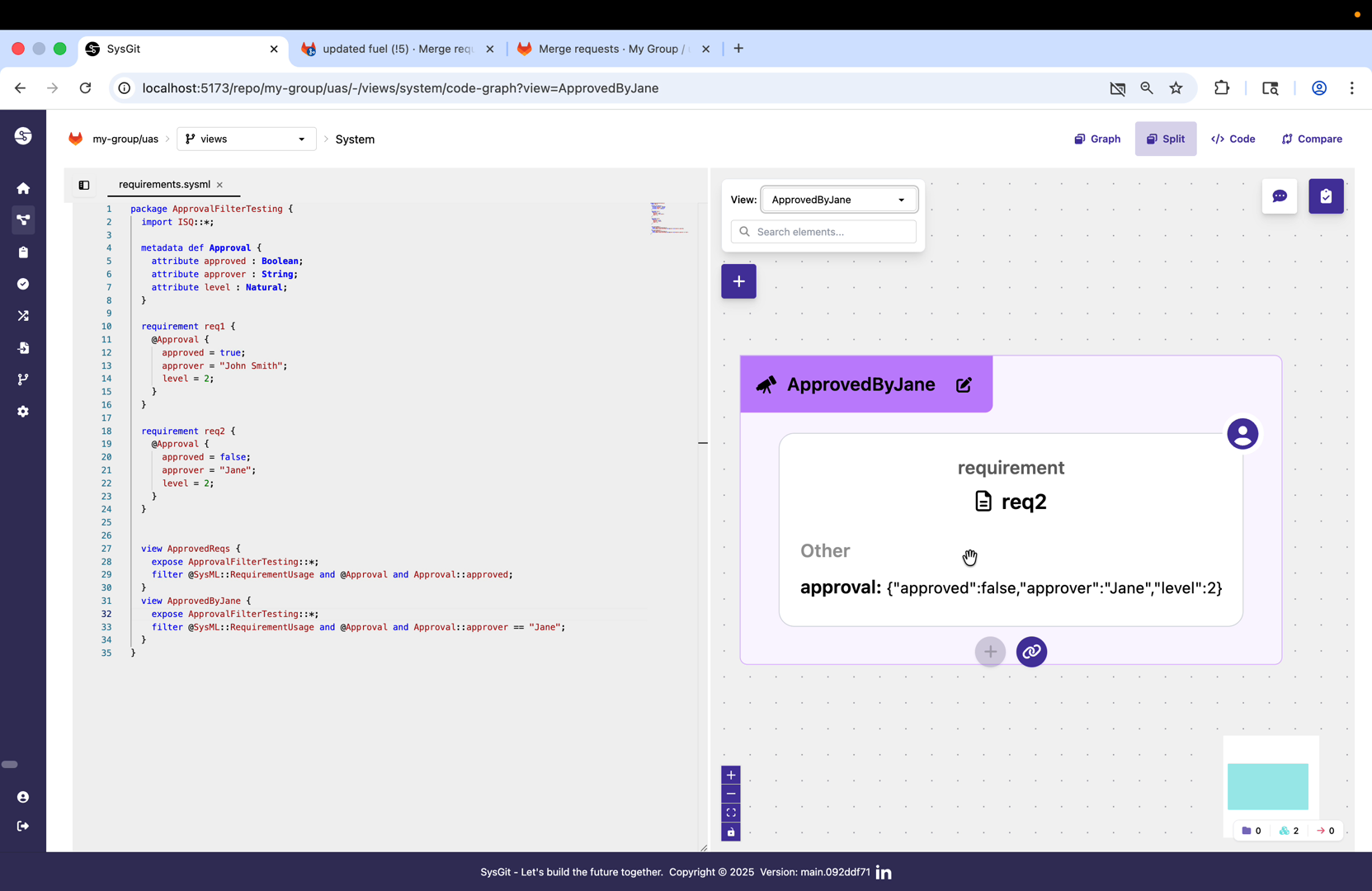Open the Home icon in the sidebar
This screenshot has width=1372, height=891.
pos(23,188)
